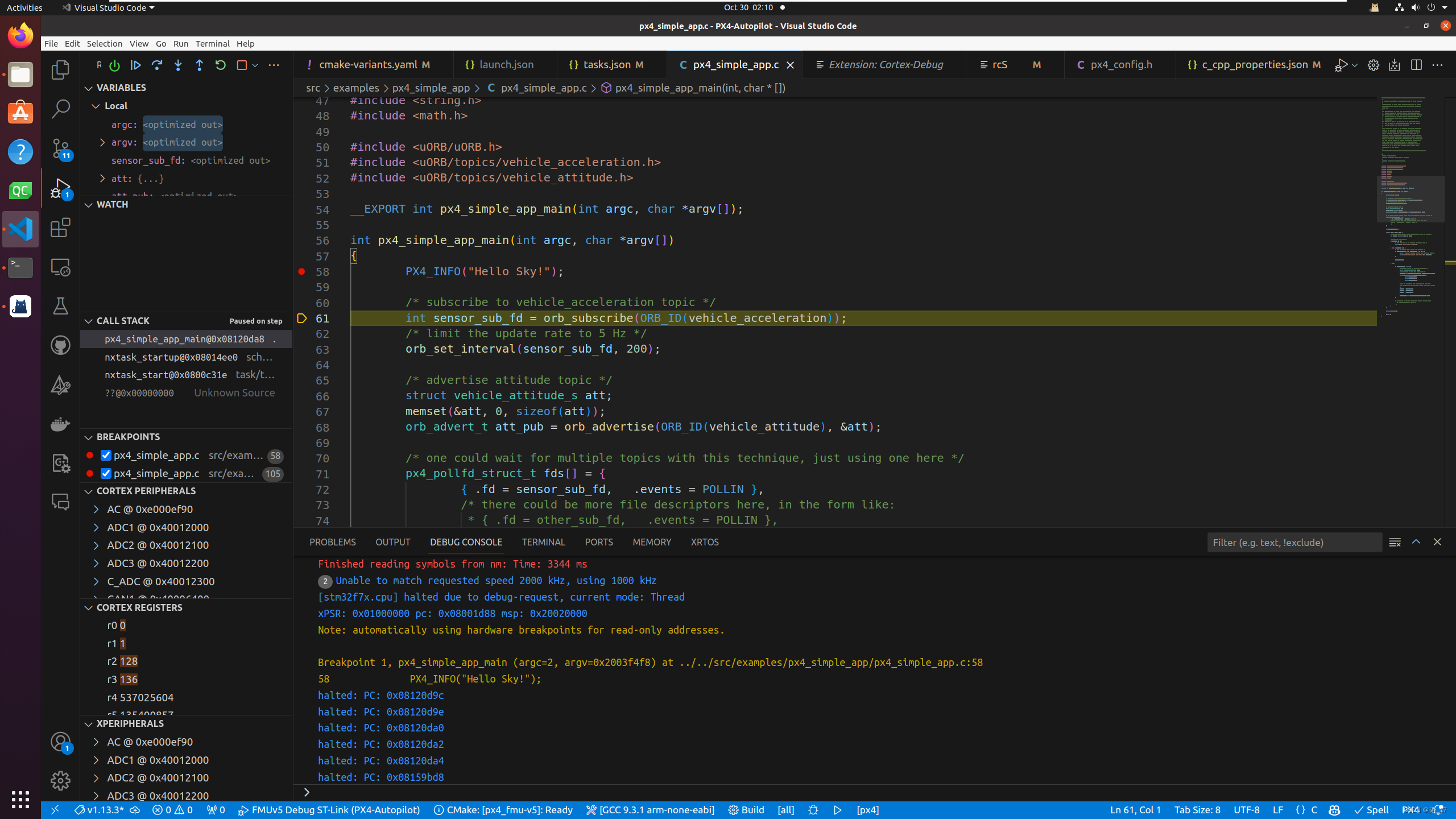Open the XRTOS panel tab
Screen dimensions: 1456x819
coord(705,542)
